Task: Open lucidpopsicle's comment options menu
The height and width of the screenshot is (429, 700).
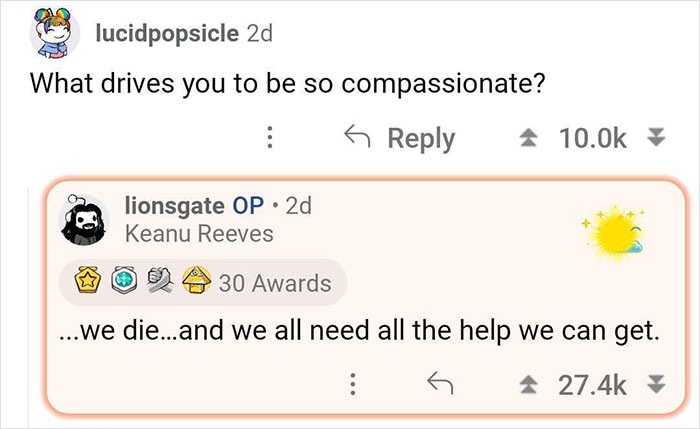Action: coord(269,139)
